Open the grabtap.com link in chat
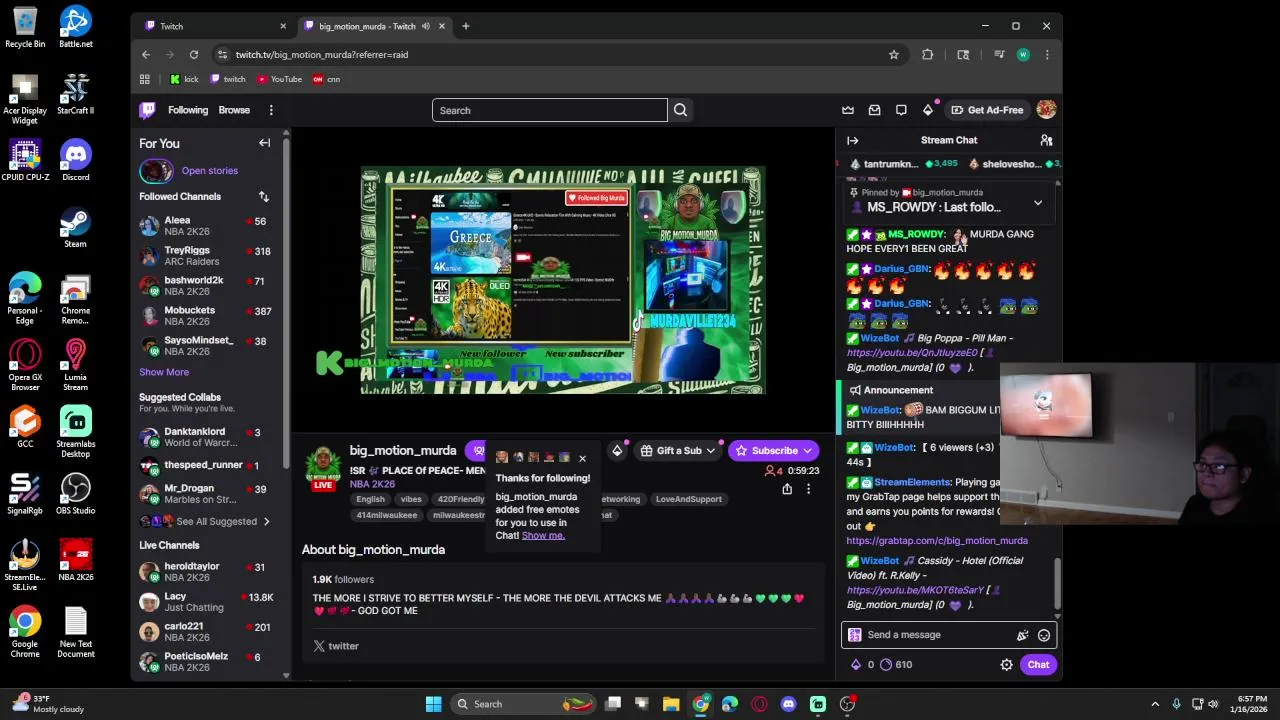 coord(937,541)
